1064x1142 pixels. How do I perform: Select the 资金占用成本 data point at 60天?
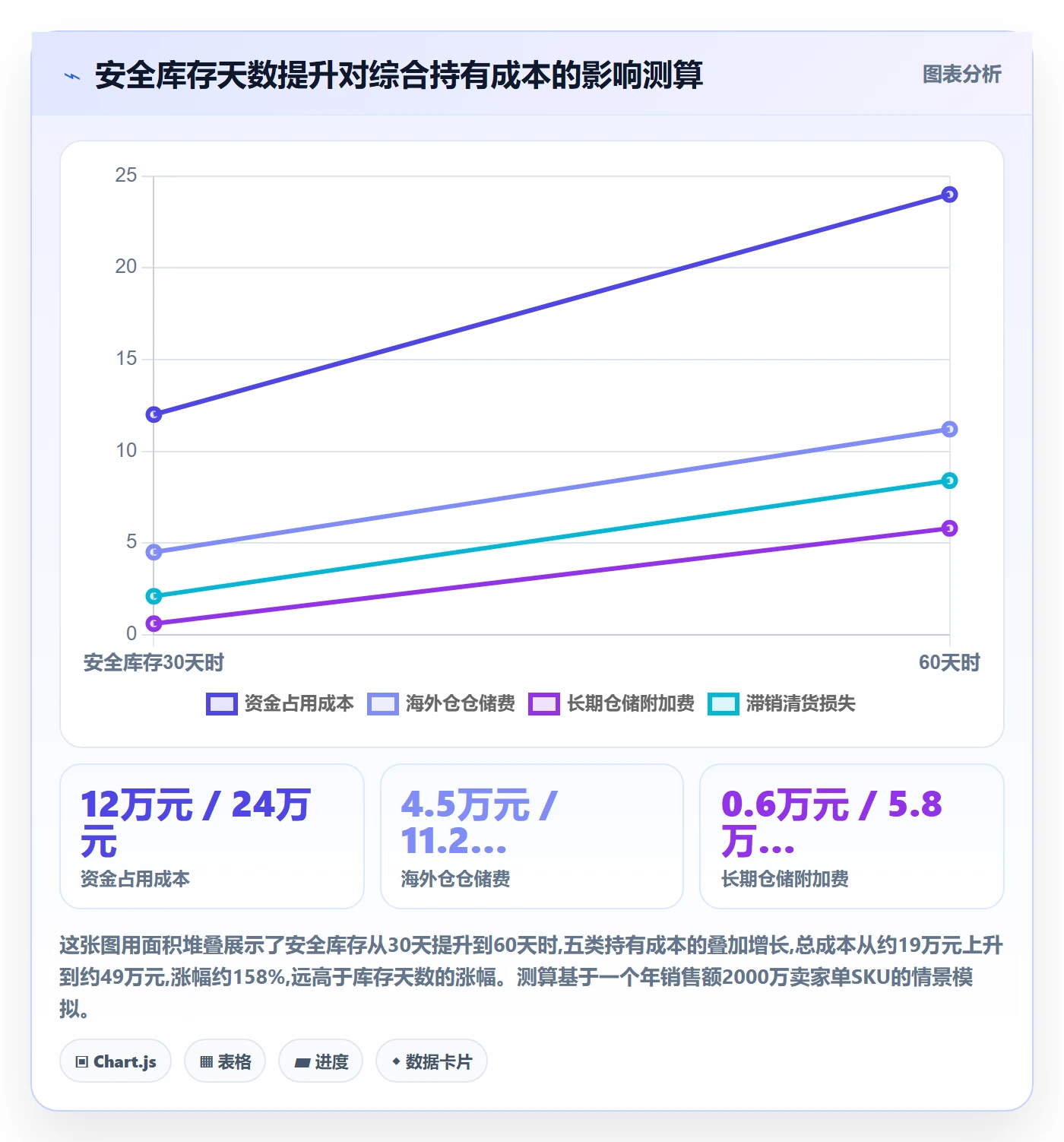[x=949, y=195]
